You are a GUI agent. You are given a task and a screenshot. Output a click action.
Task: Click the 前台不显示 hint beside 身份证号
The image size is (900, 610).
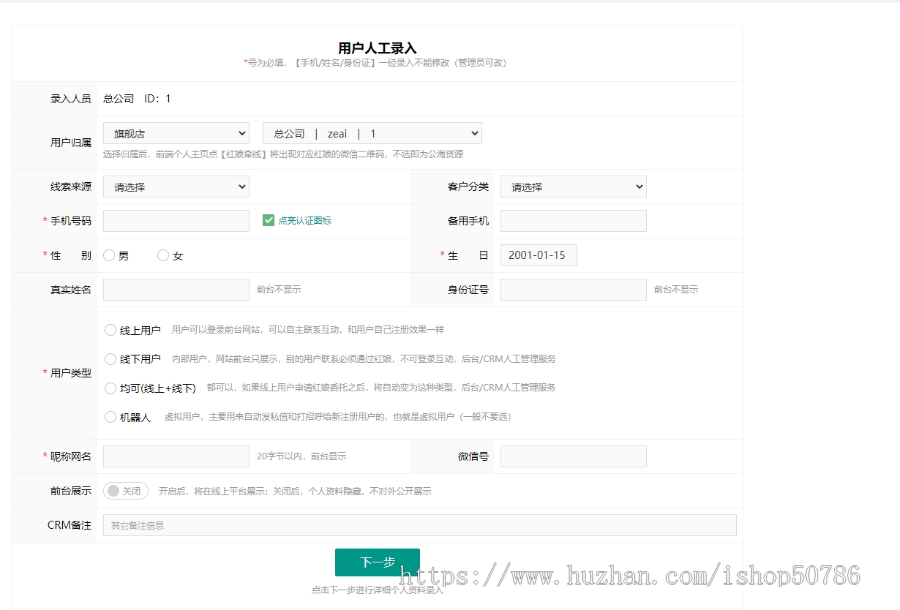[x=676, y=289]
